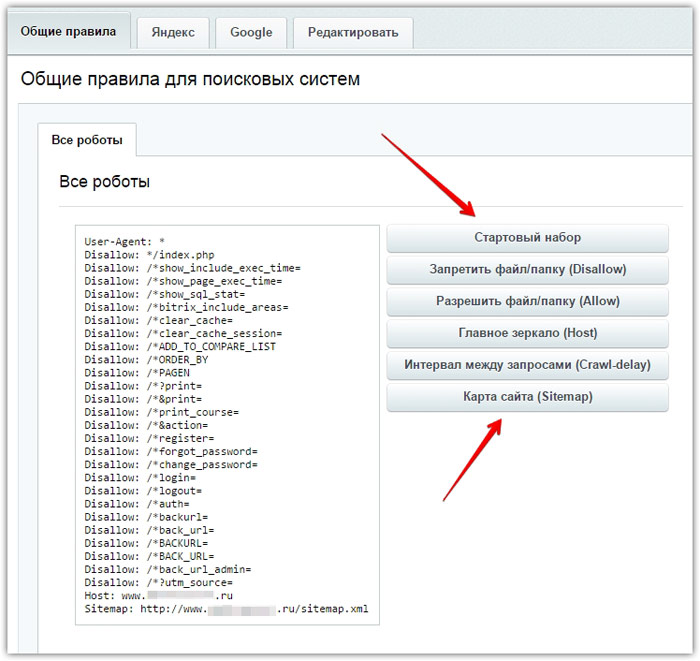This screenshot has height=661, width=700.
Task: Click the Общие правила для поисковых систем heading
Action: [190, 79]
